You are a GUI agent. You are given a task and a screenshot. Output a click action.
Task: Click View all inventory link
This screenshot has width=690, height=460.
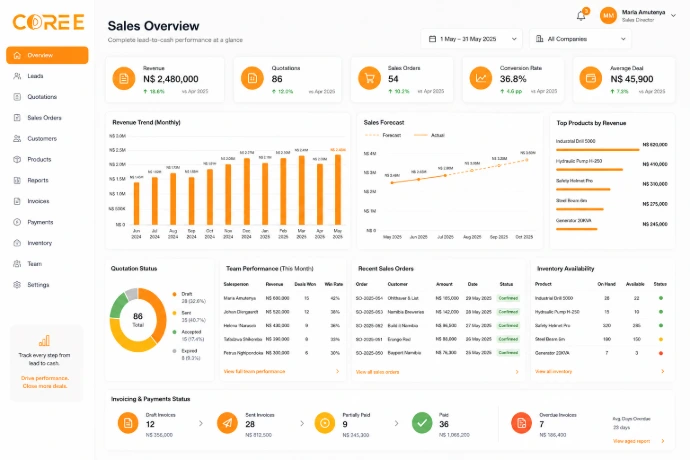553,372
